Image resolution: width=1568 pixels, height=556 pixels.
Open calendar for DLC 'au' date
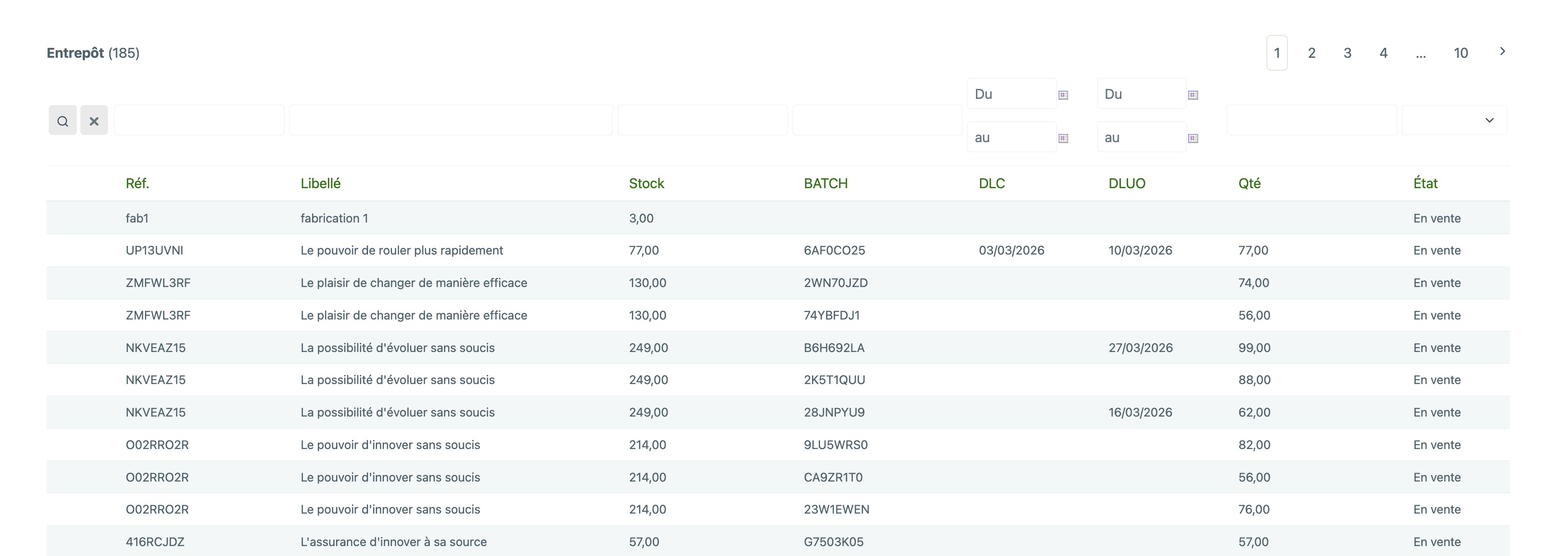(x=1064, y=138)
